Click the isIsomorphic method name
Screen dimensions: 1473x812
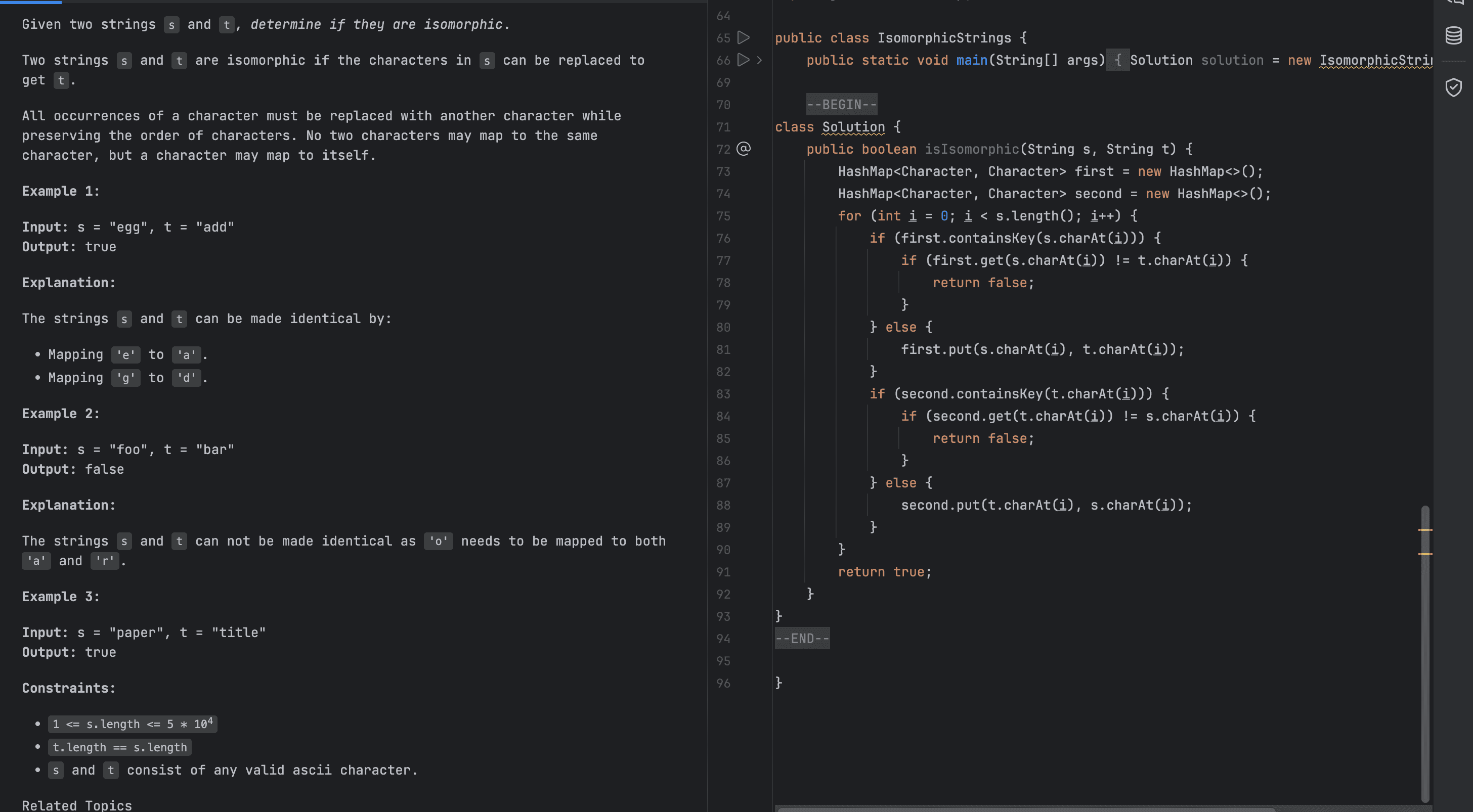point(972,149)
